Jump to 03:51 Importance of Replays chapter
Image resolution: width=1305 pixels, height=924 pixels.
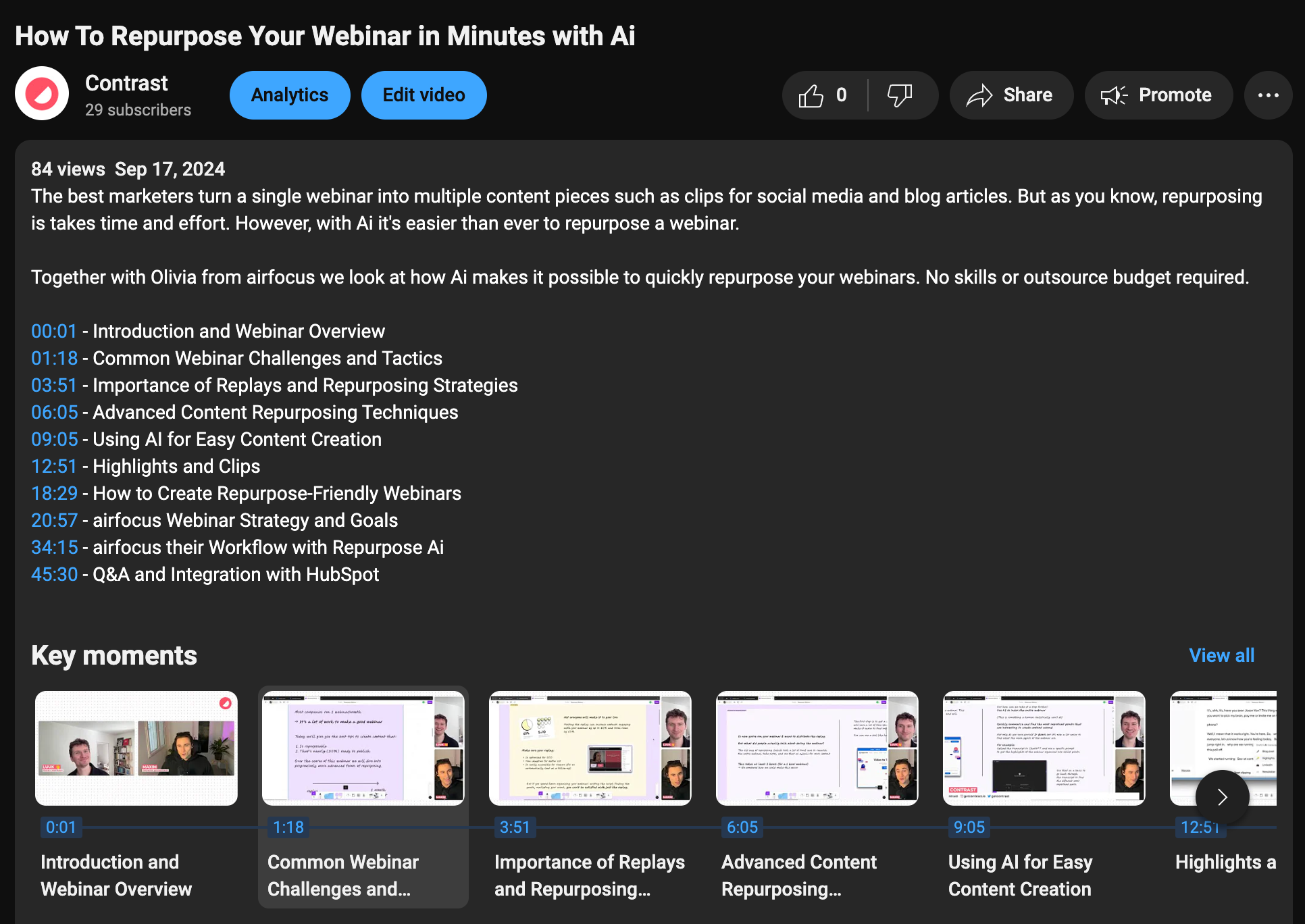54,385
